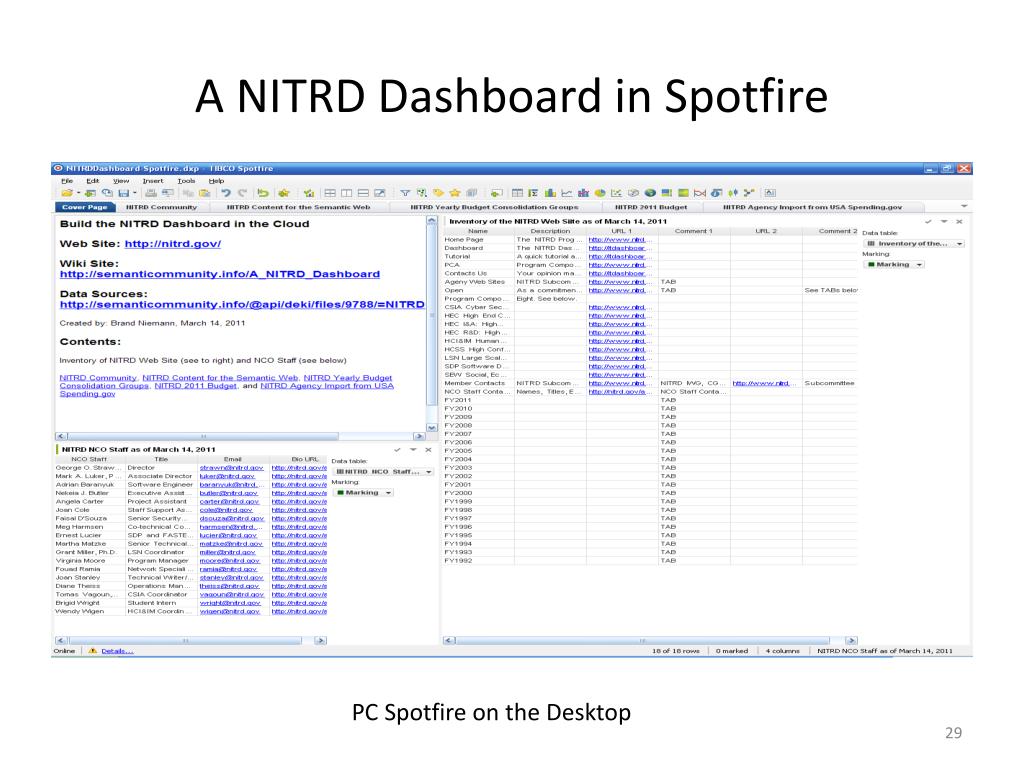
Task: Click the NITRD Yearly Budget contents link
Action: point(347,377)
